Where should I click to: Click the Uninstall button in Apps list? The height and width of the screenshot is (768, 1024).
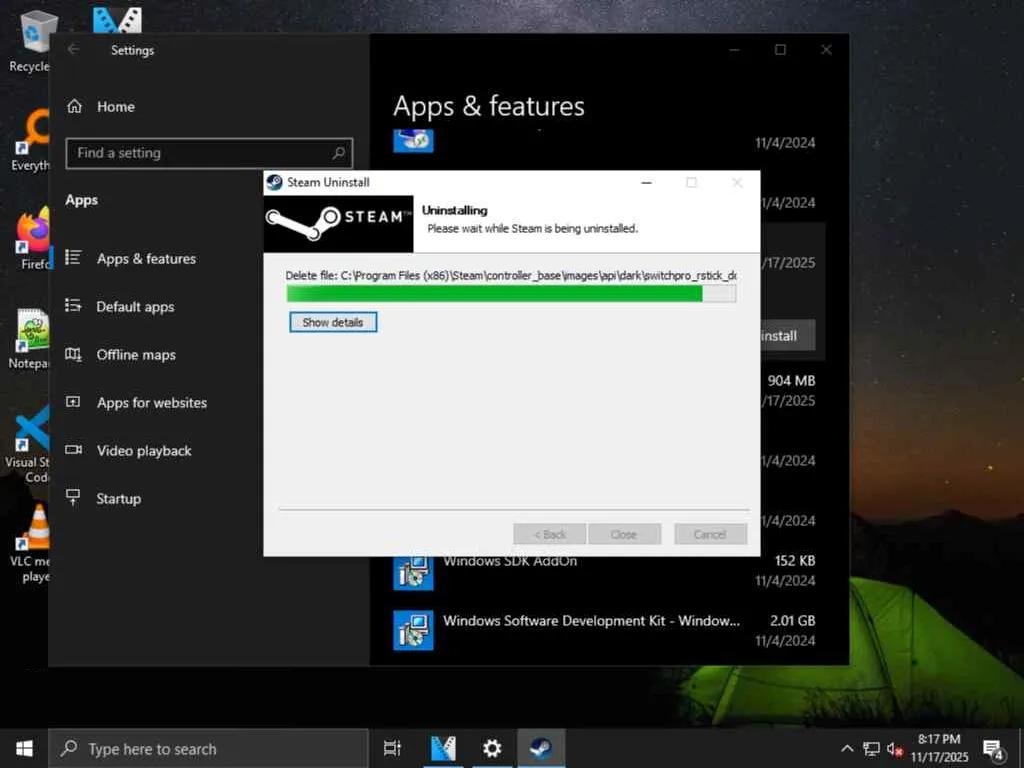(787, 336)
